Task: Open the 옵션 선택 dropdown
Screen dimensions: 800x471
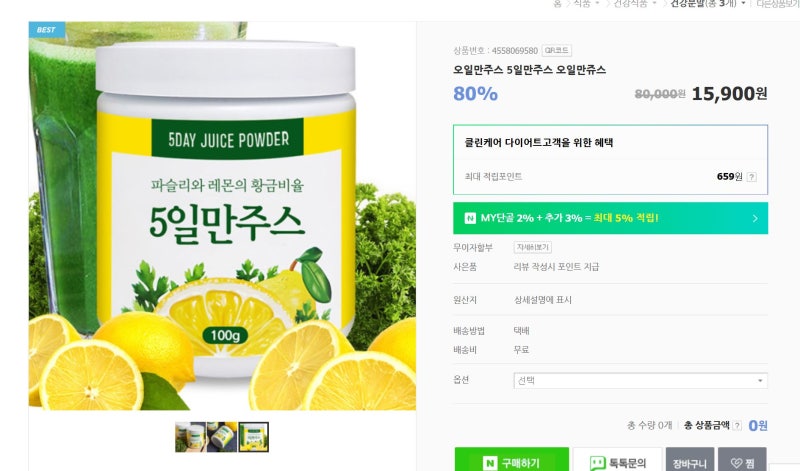Action: (x=640, y=381)
